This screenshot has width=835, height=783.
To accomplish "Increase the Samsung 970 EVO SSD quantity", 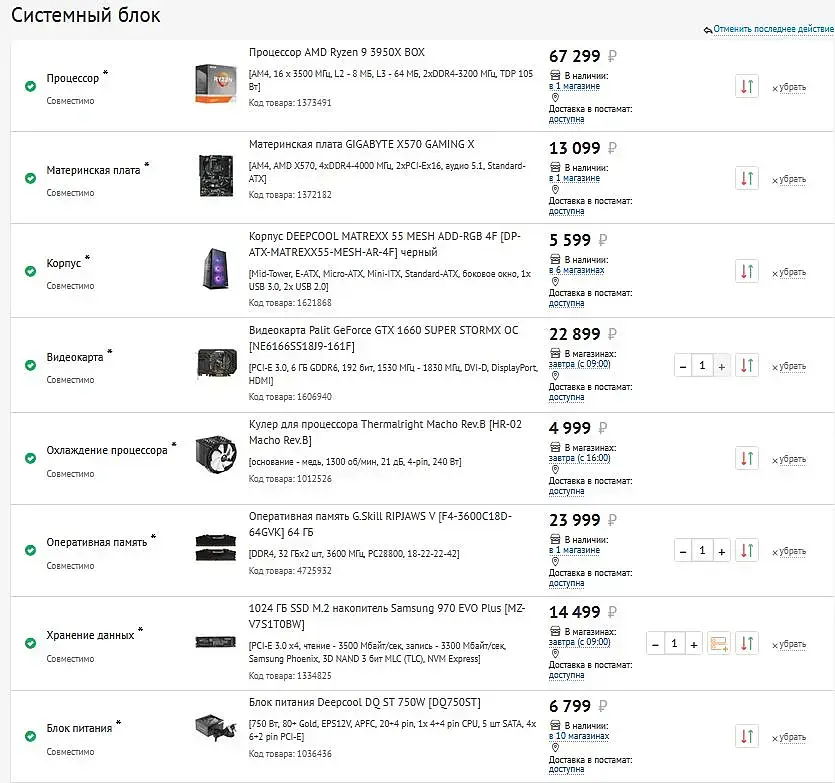I will click(x=694, y=644).
